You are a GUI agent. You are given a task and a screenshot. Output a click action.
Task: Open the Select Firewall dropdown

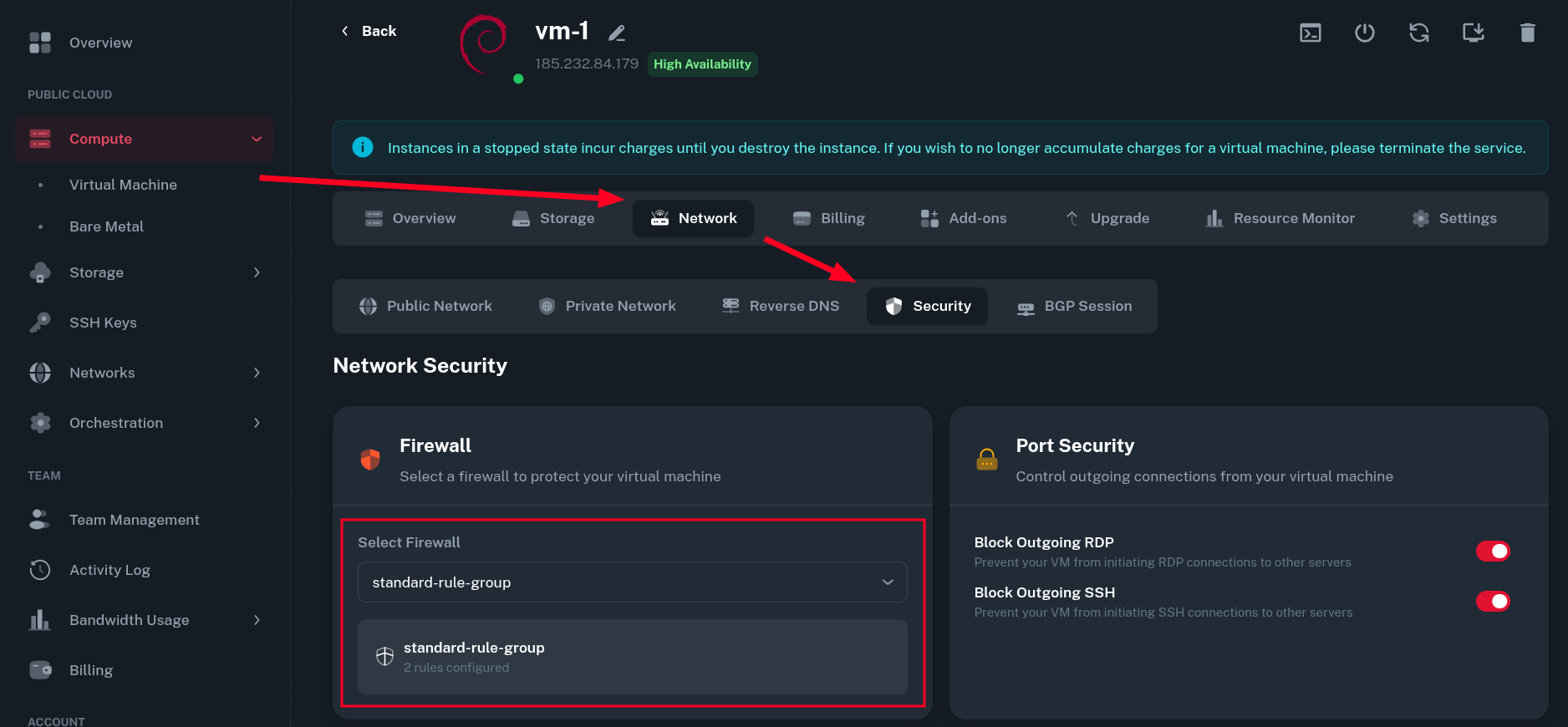tap(632, 582)
